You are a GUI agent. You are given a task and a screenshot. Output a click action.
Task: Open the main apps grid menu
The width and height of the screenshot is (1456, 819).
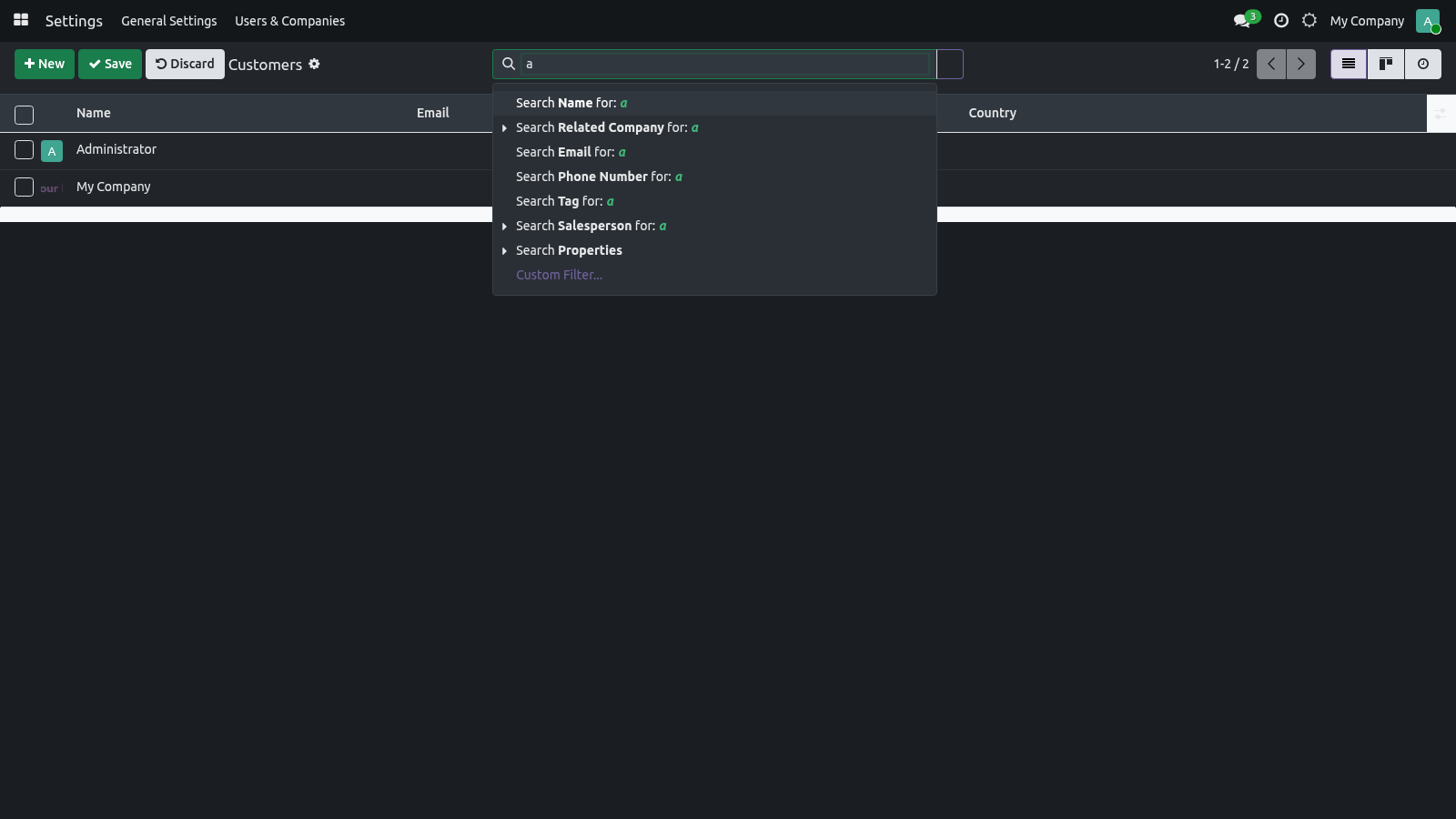[21, 20]
